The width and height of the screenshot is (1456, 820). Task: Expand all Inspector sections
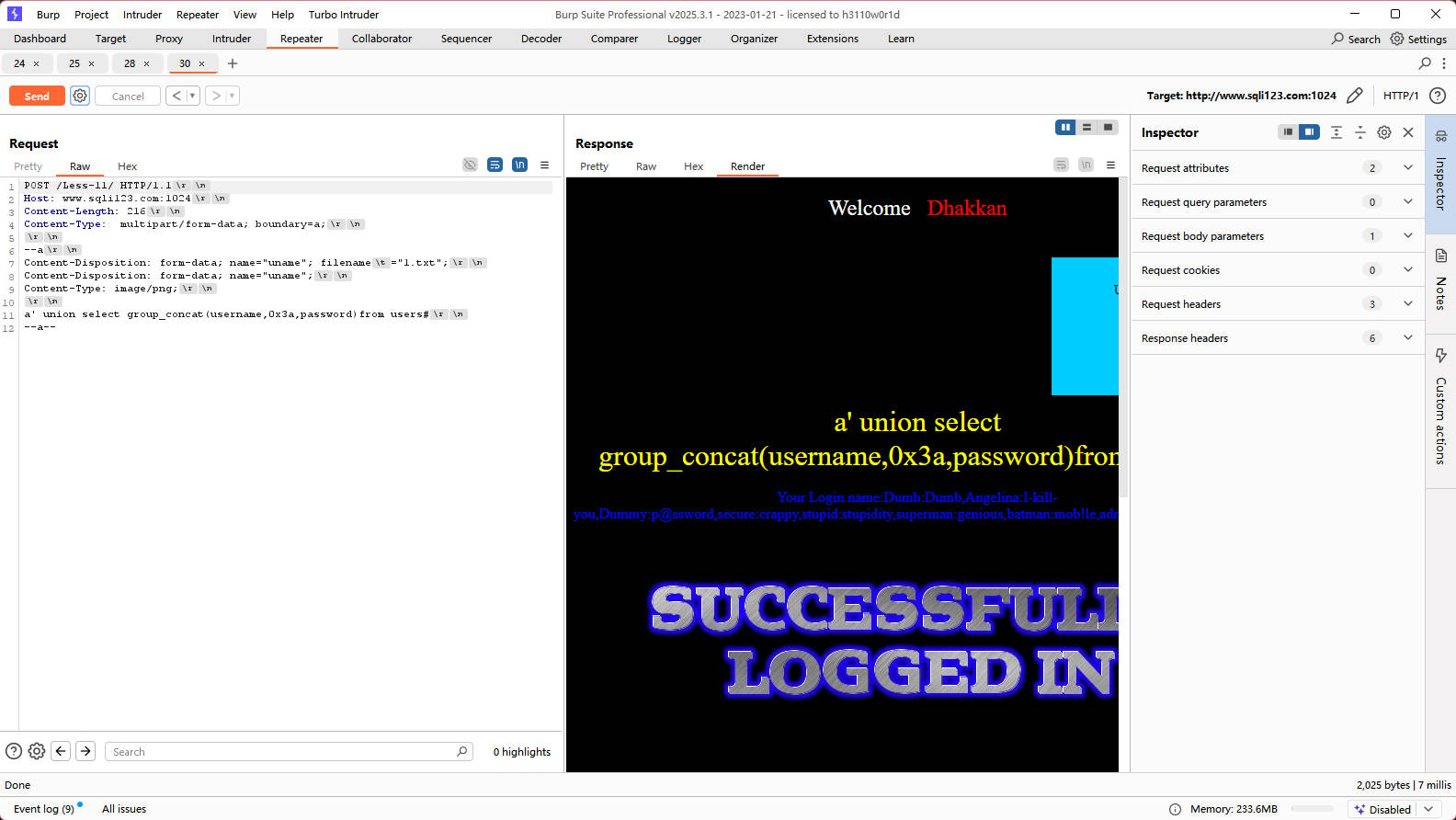pos(1337,132)
